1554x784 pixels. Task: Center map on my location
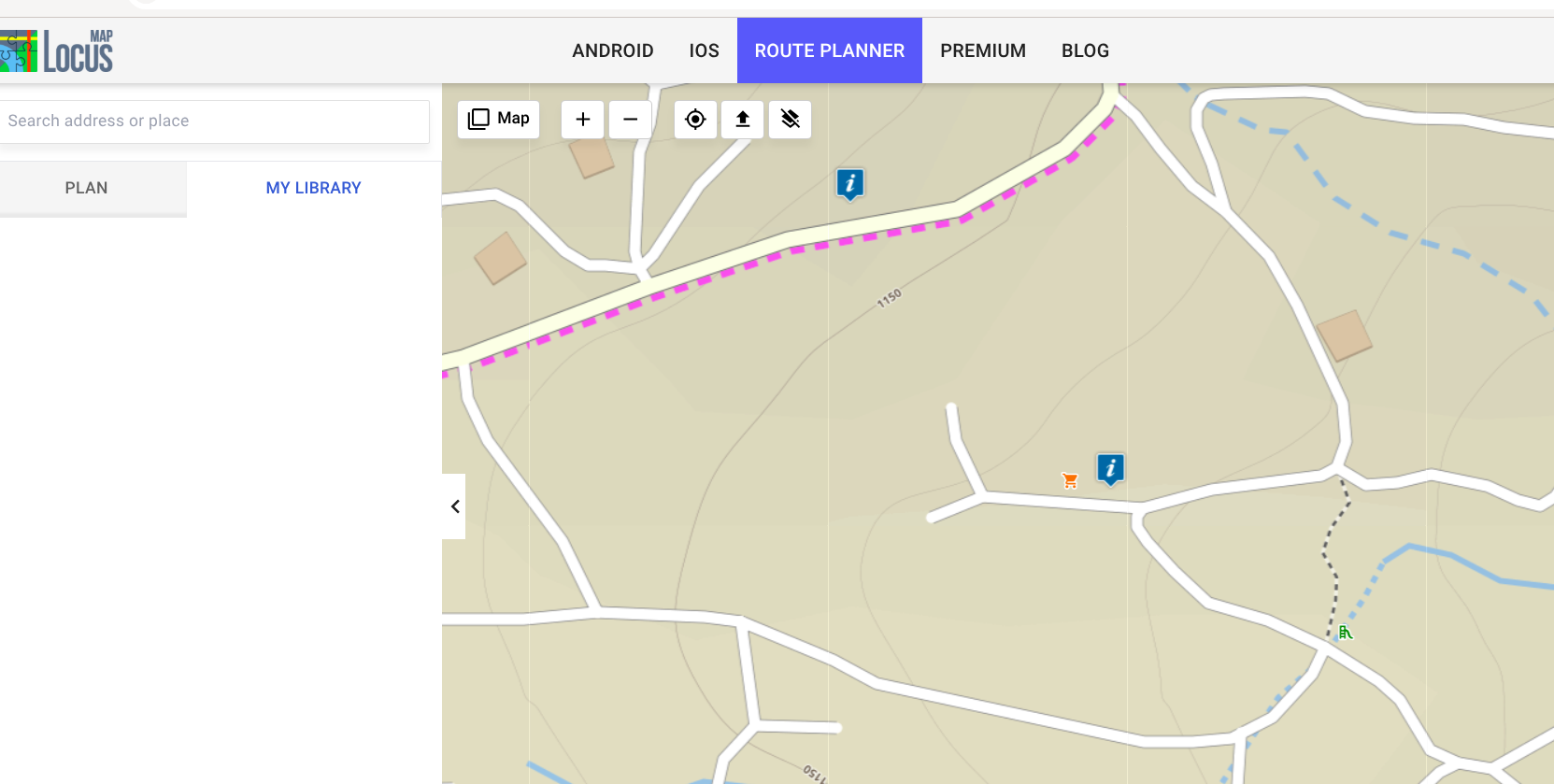[x=695, y=120]
